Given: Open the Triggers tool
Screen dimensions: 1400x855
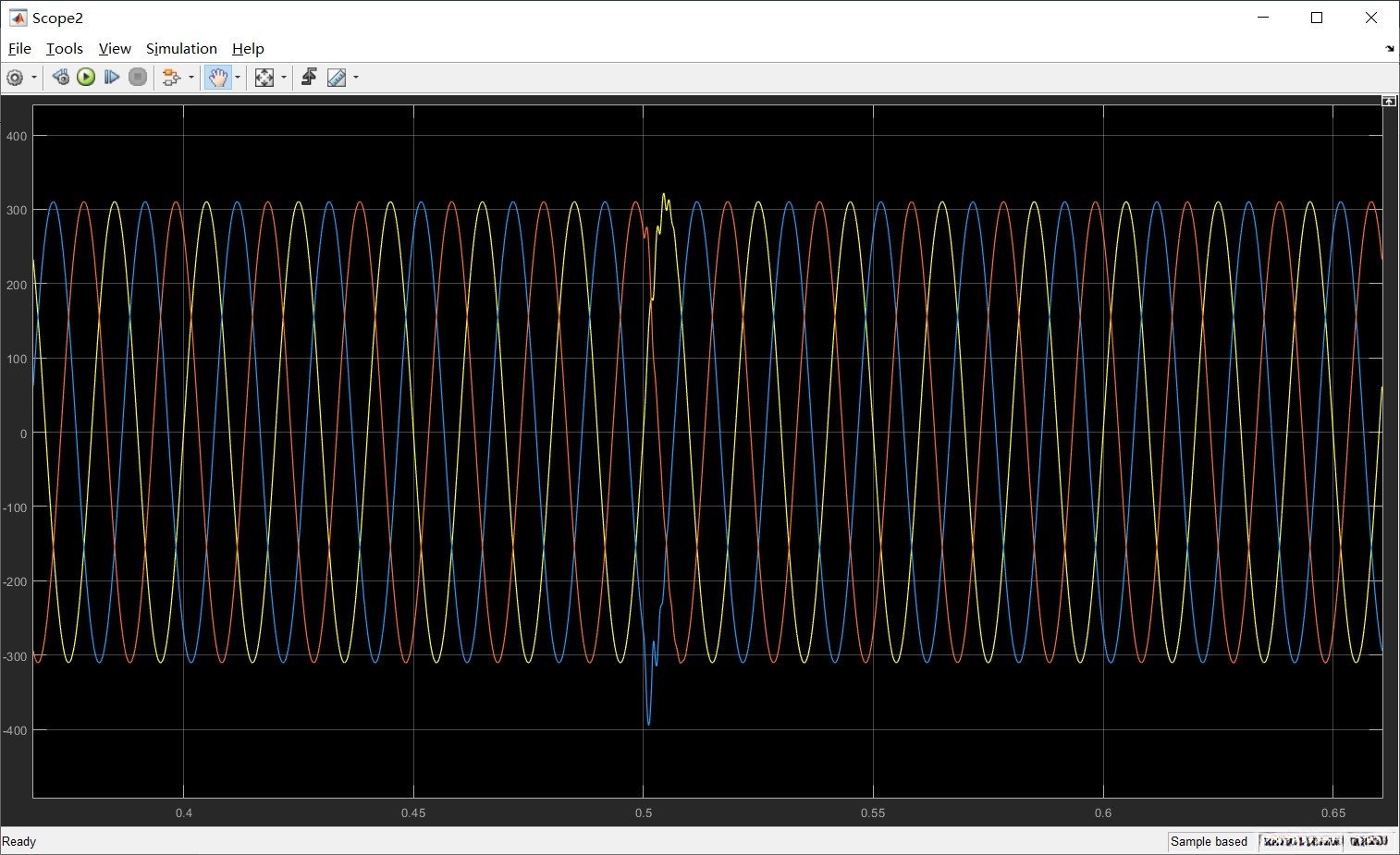Looking at the screenshot, I should coord(309,78).
